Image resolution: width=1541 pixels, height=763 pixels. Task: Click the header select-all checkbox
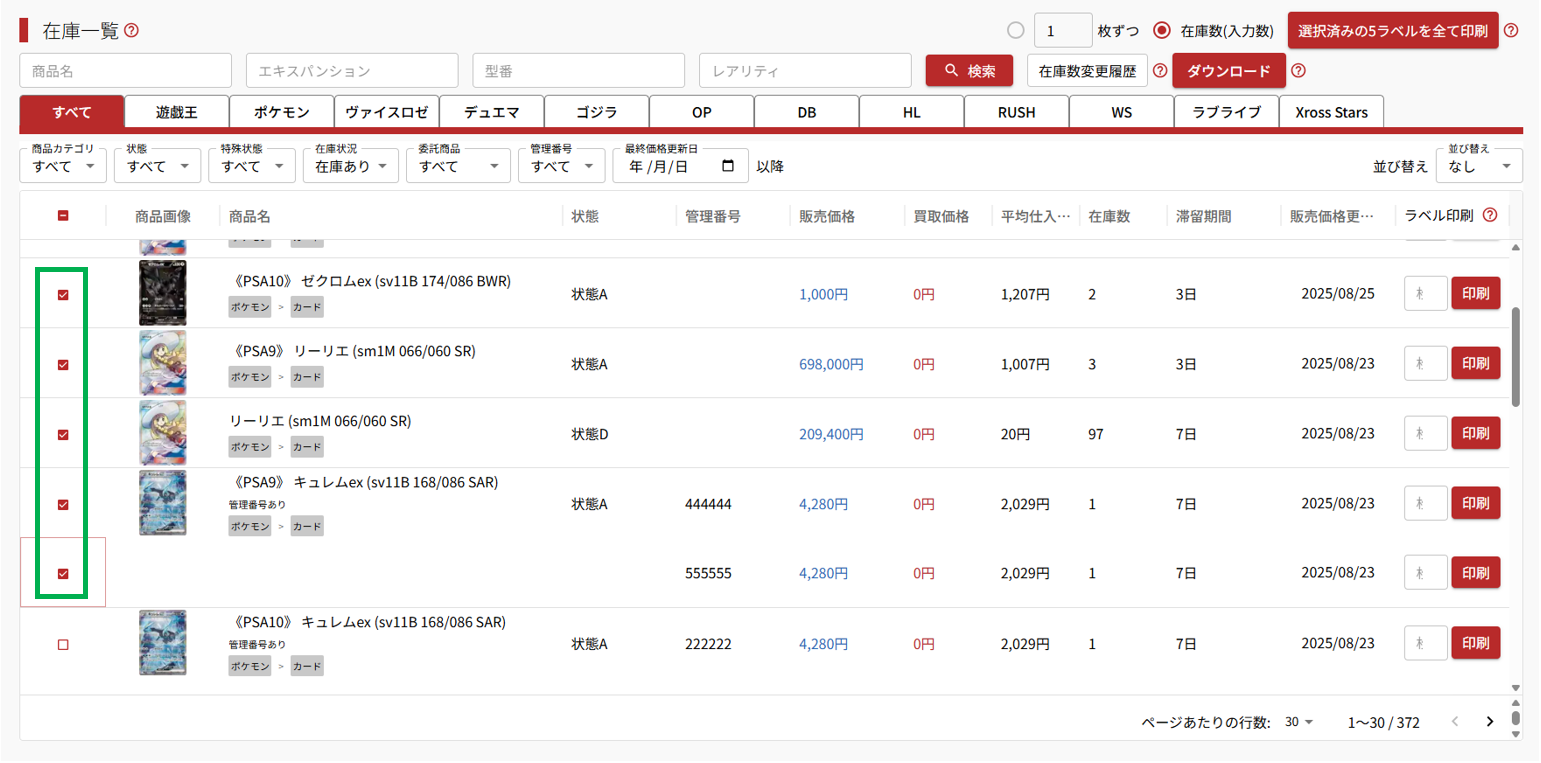63,215
